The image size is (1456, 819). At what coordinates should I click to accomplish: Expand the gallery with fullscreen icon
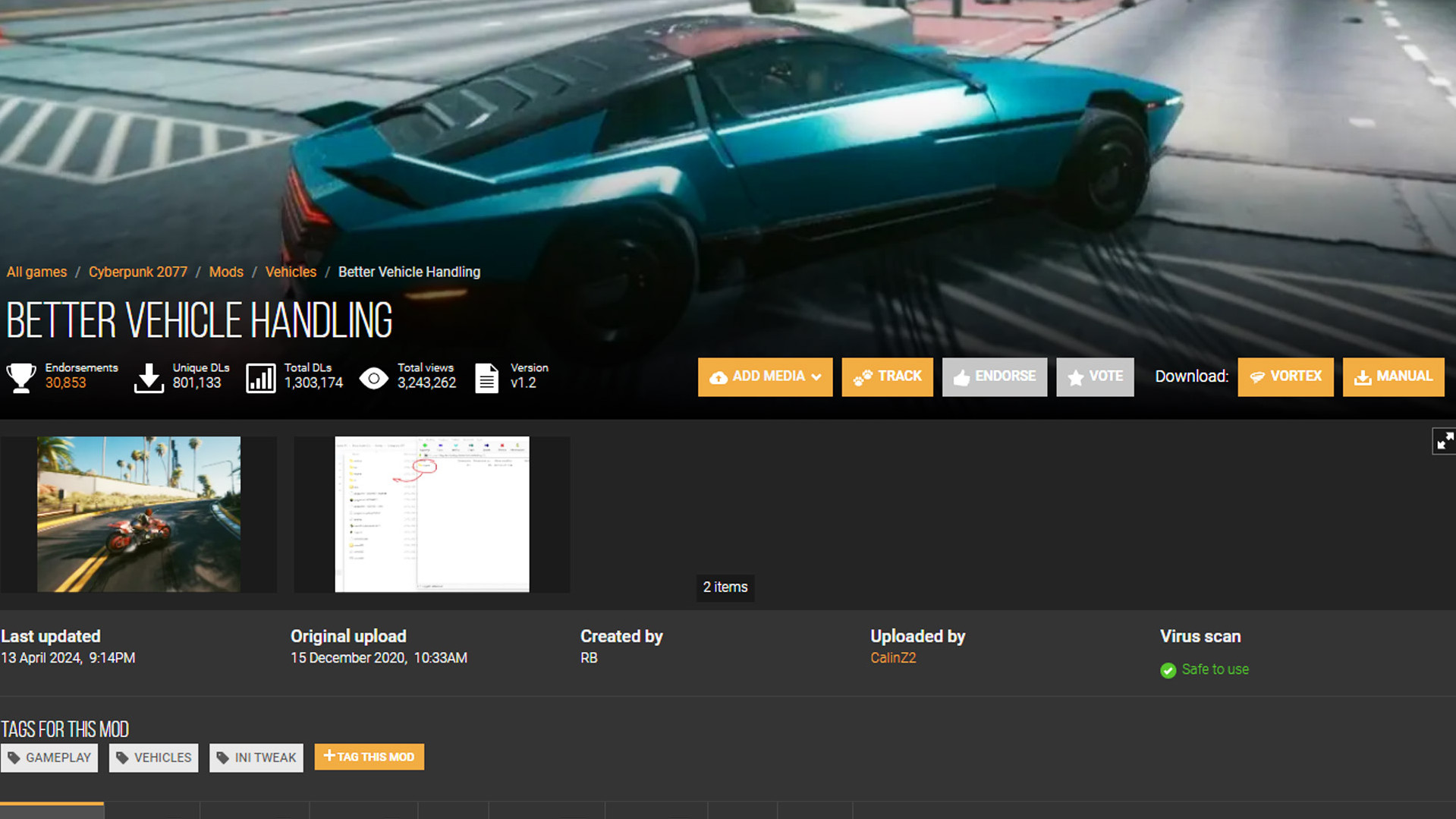(1445, 441)
